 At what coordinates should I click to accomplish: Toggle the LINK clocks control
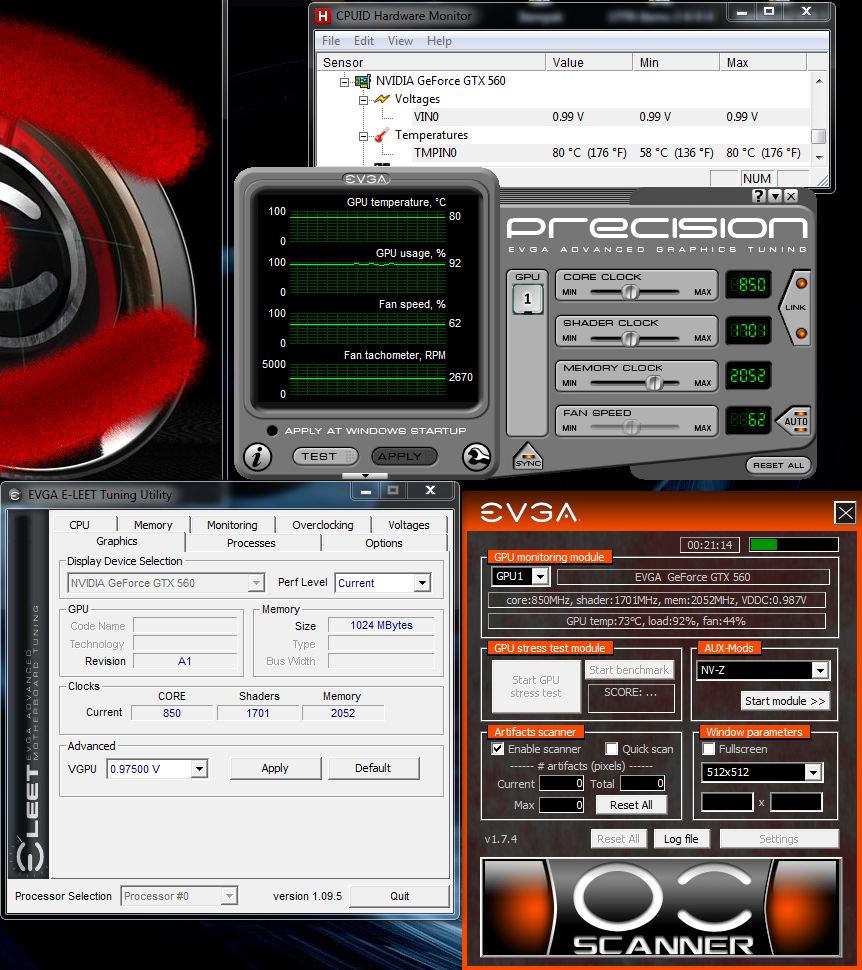pos(796,307)
